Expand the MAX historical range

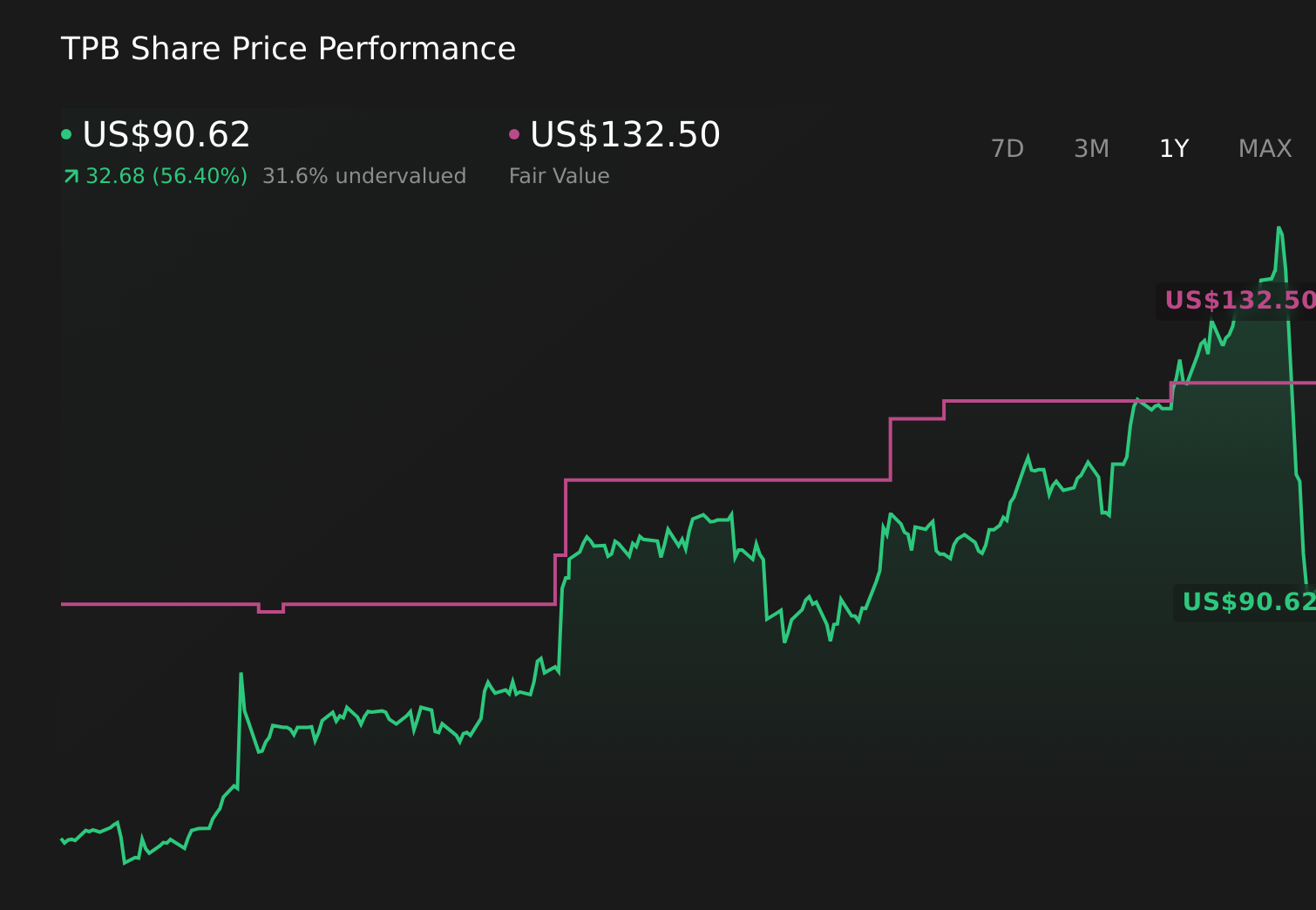[x=1265, y=148]
